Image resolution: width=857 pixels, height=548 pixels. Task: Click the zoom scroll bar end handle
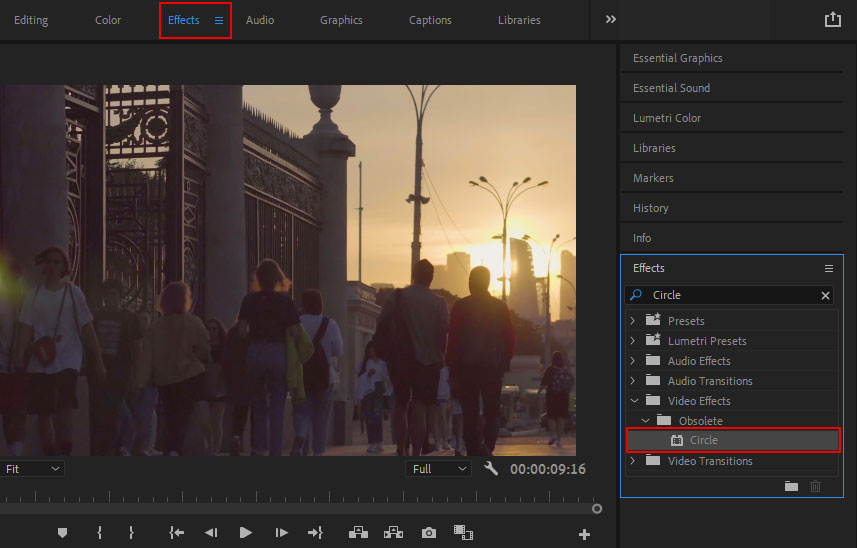(x=597, y=509)
